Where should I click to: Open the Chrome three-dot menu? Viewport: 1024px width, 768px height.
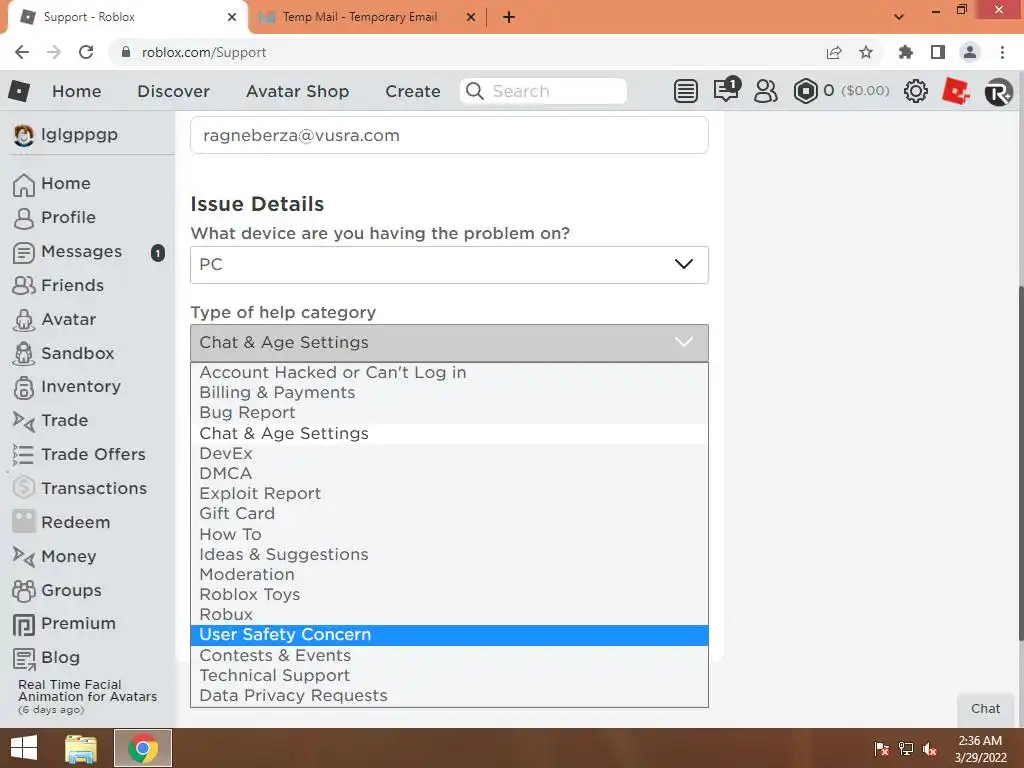click(x=1002, y=52)
